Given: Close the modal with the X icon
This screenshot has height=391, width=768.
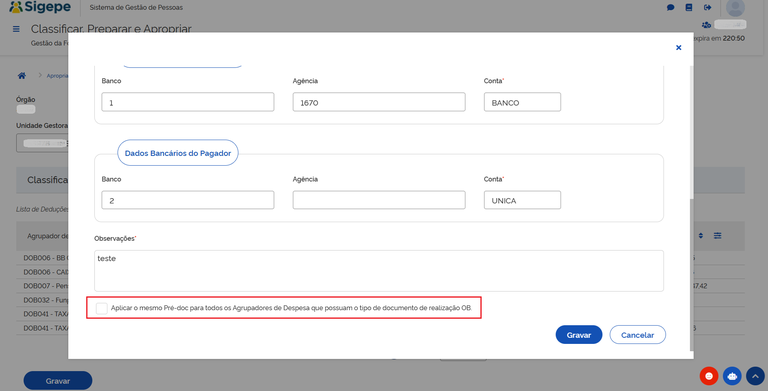Looking at the screenshot, I should pos(678,48).
